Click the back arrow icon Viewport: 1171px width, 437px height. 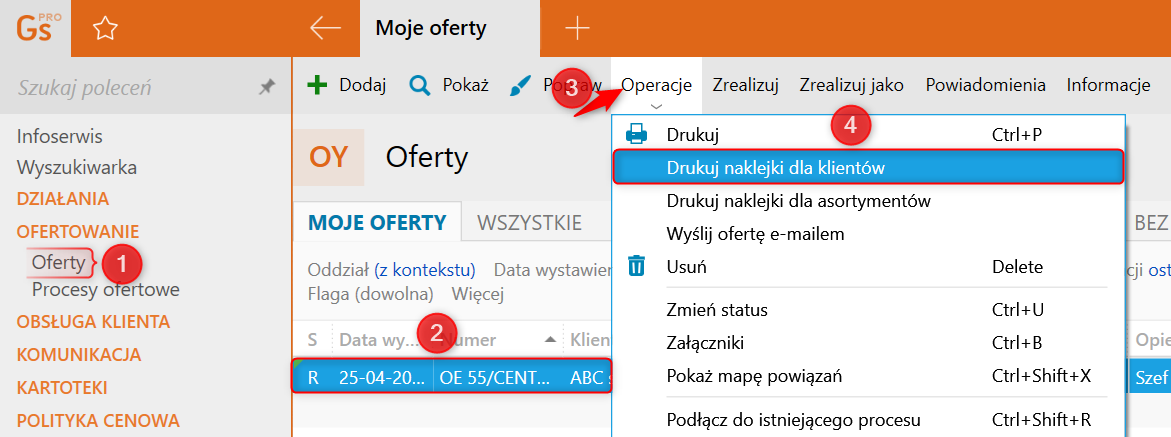point(325,28)
